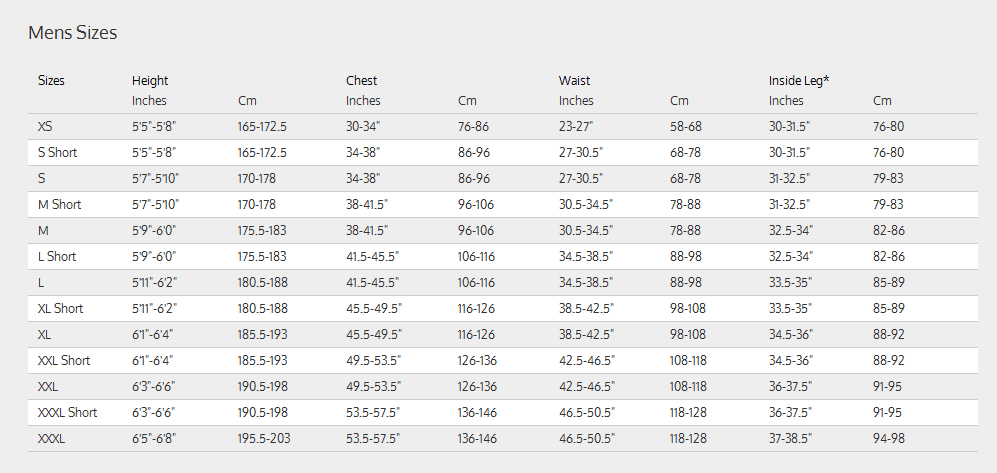
Task: Click the XXXL row height 6'5"-6'8" cell
Action: click(155, 439)
